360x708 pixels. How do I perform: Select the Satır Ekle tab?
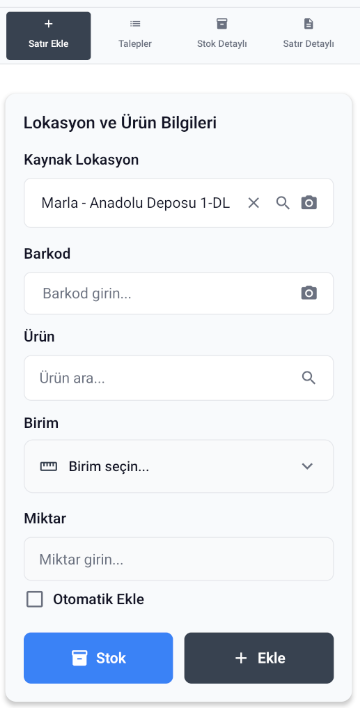click(48, 36)
